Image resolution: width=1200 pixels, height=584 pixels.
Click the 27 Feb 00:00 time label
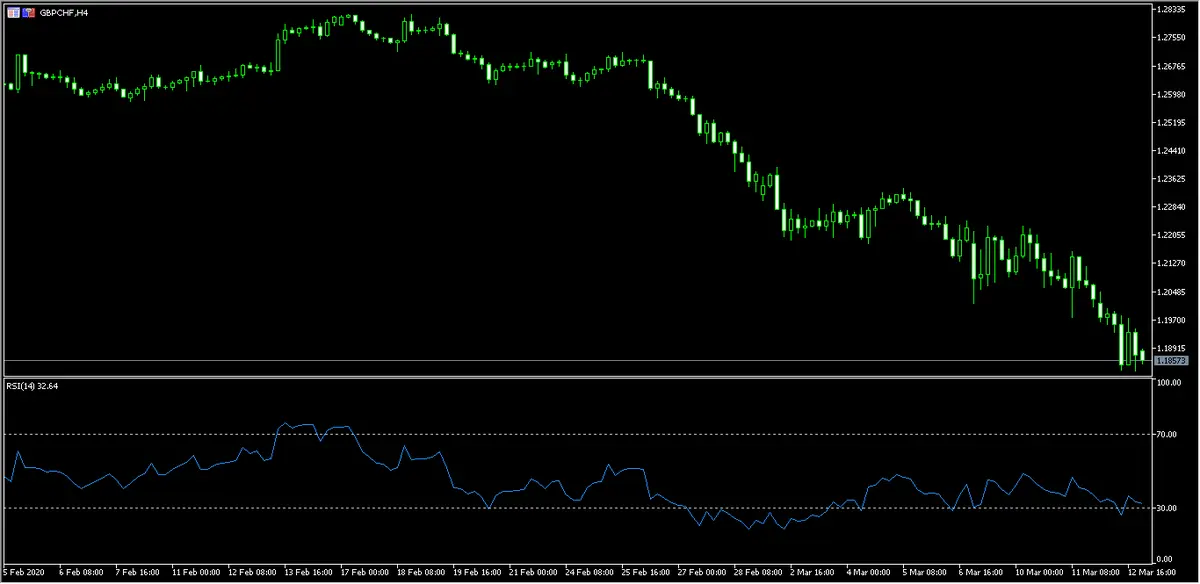click(703, 572)
